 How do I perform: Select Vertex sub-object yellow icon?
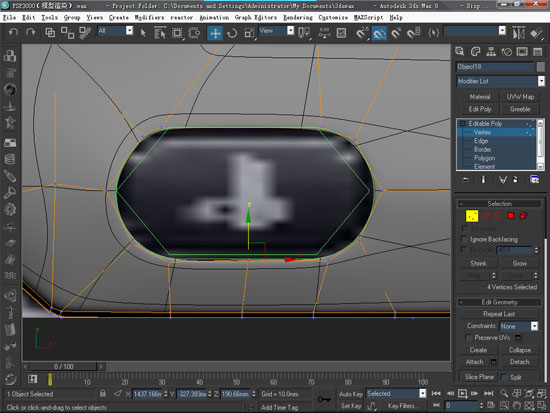coord(472,216)
